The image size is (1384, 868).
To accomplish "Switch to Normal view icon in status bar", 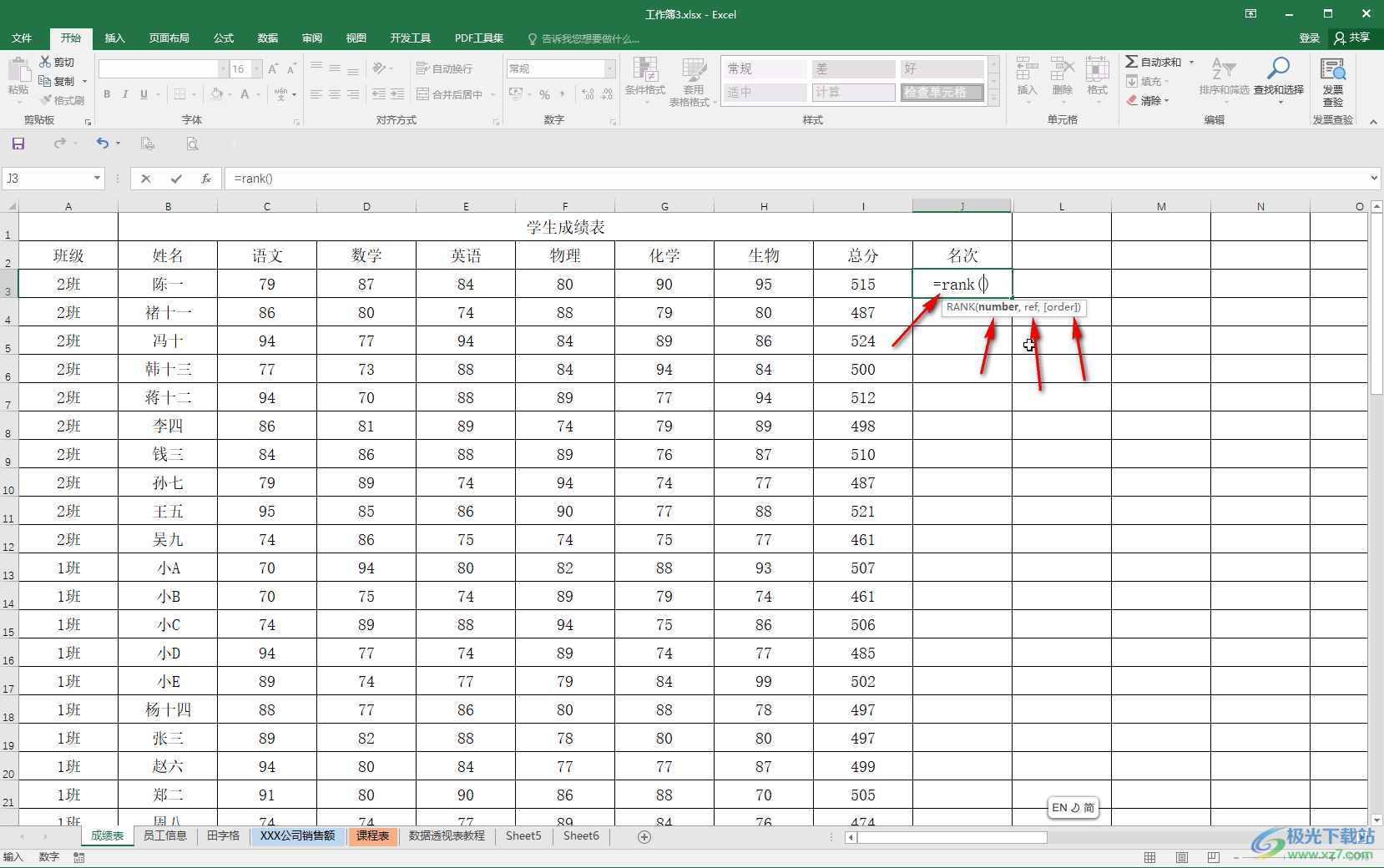I will (1150, 857).
